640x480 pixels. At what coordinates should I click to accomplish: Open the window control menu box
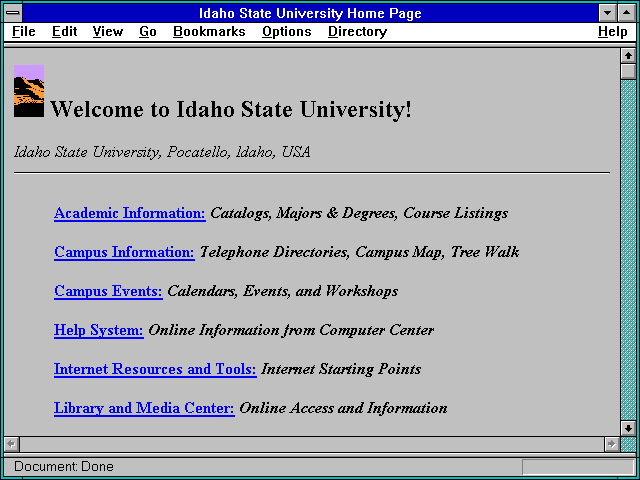point(13,13)
